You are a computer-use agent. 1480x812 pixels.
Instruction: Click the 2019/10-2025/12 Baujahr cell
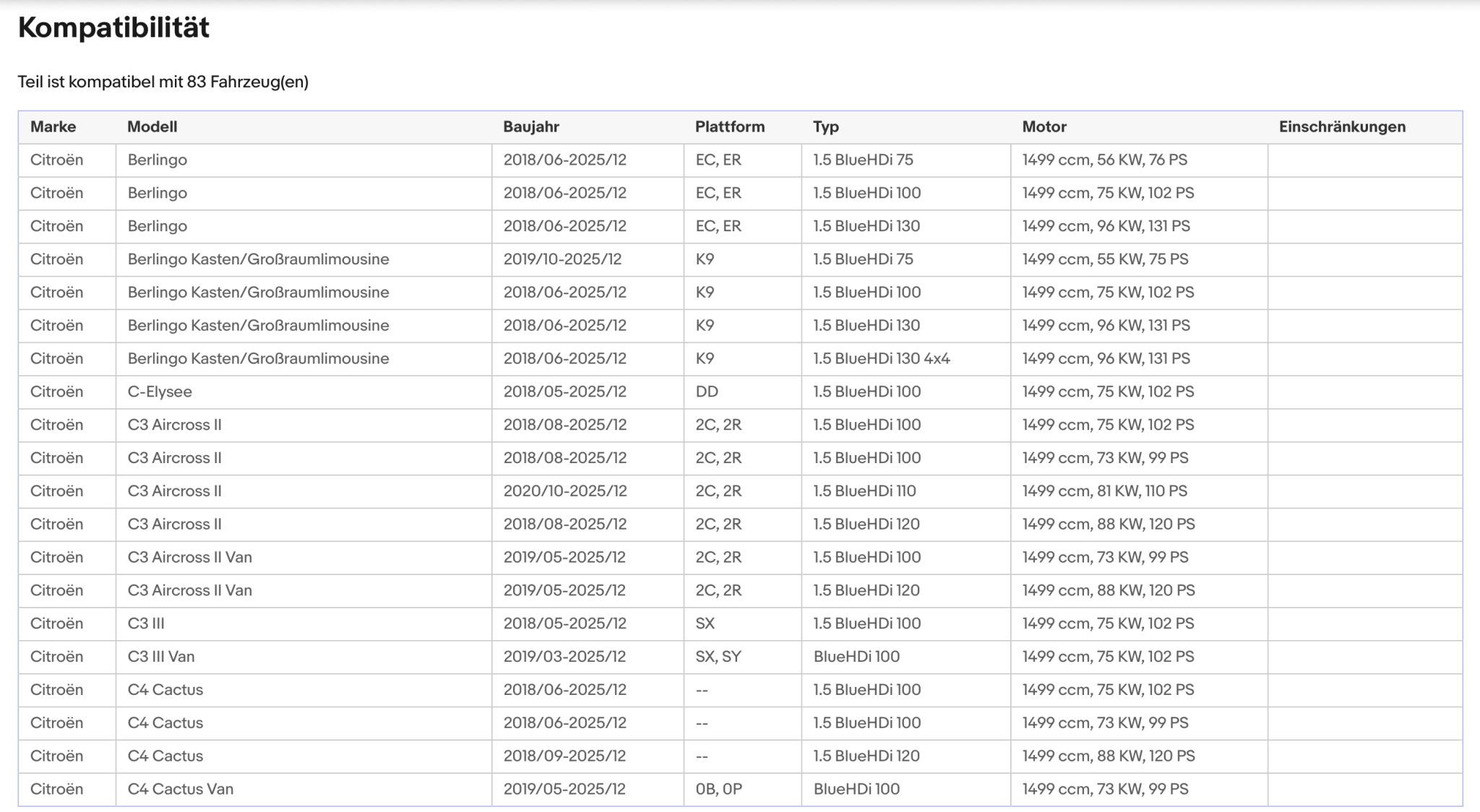point(588,259)
